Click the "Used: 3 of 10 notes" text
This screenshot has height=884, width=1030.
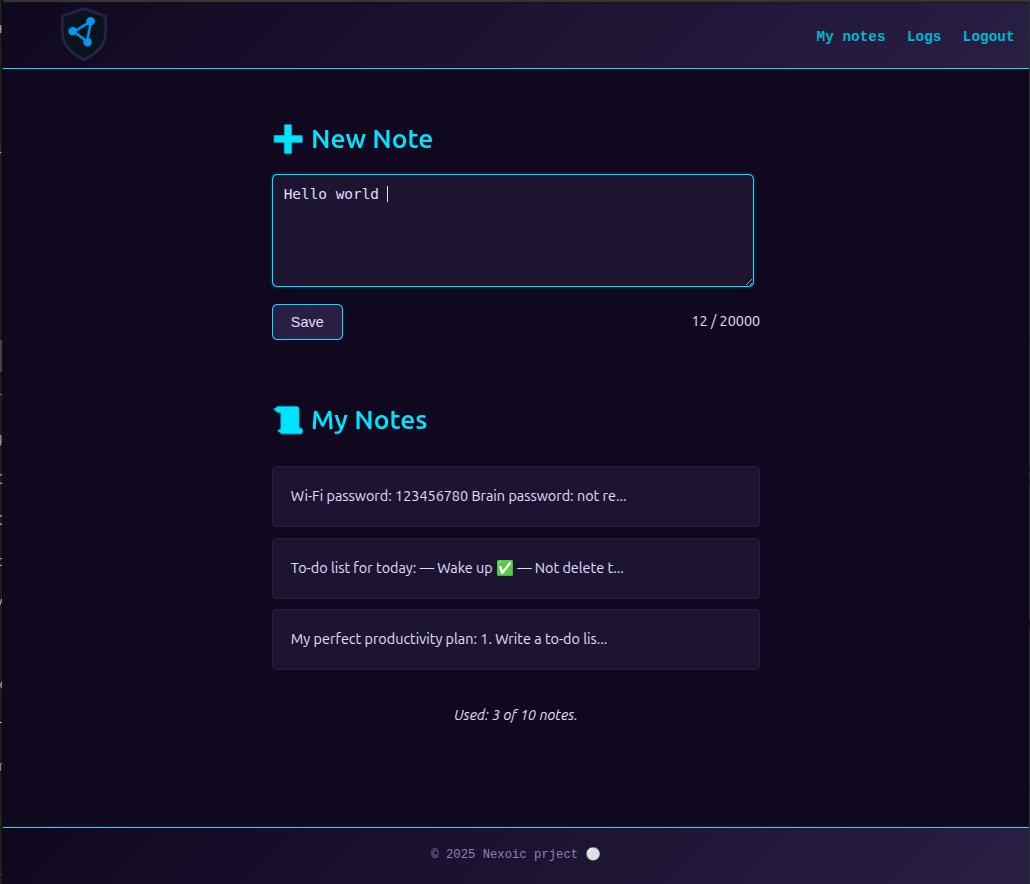515,715
